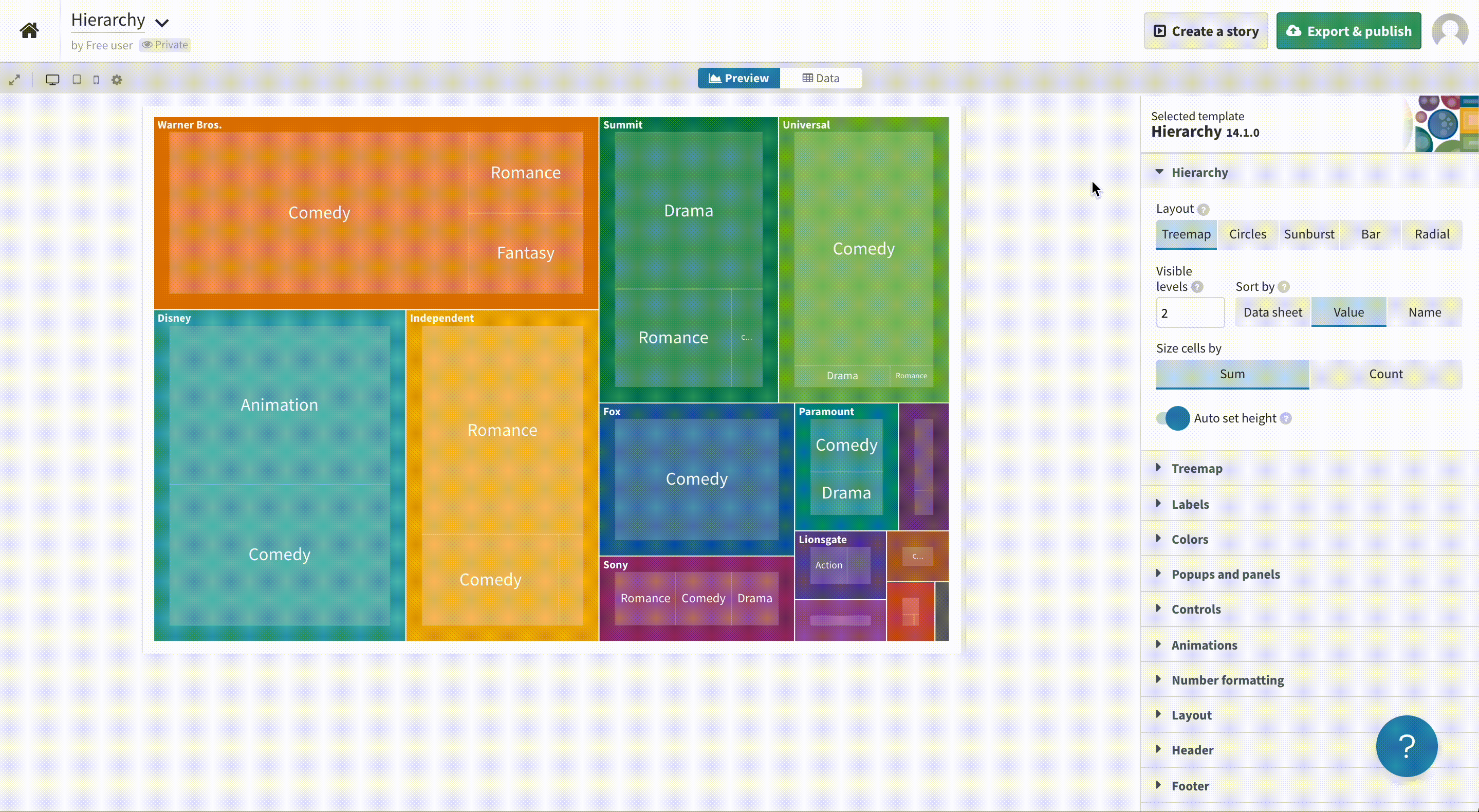Sort by Data sheet
The image size is (1479, 812).
point(1273,312)
